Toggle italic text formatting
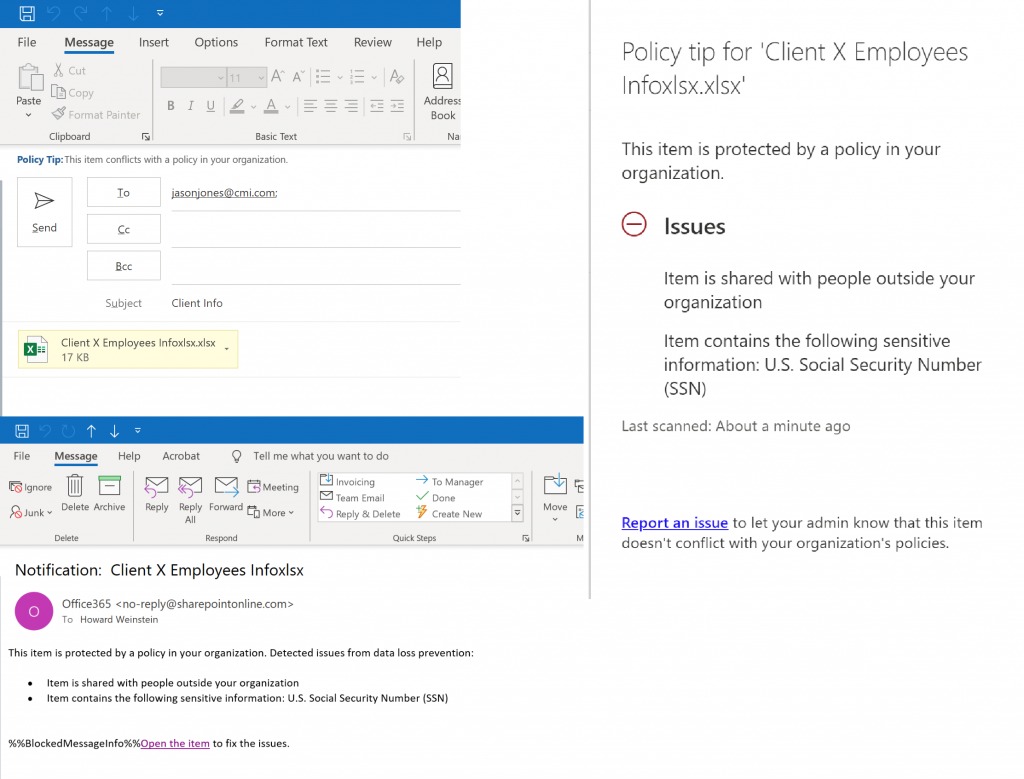Screen dimensions: 1024x779 pos(190,106)
